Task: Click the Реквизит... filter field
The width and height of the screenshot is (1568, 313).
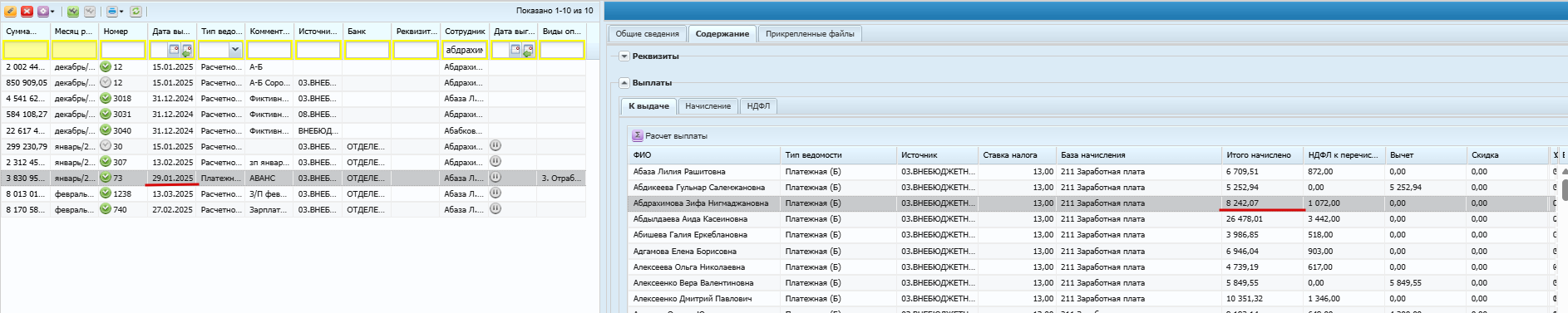Action: (416, 50)
